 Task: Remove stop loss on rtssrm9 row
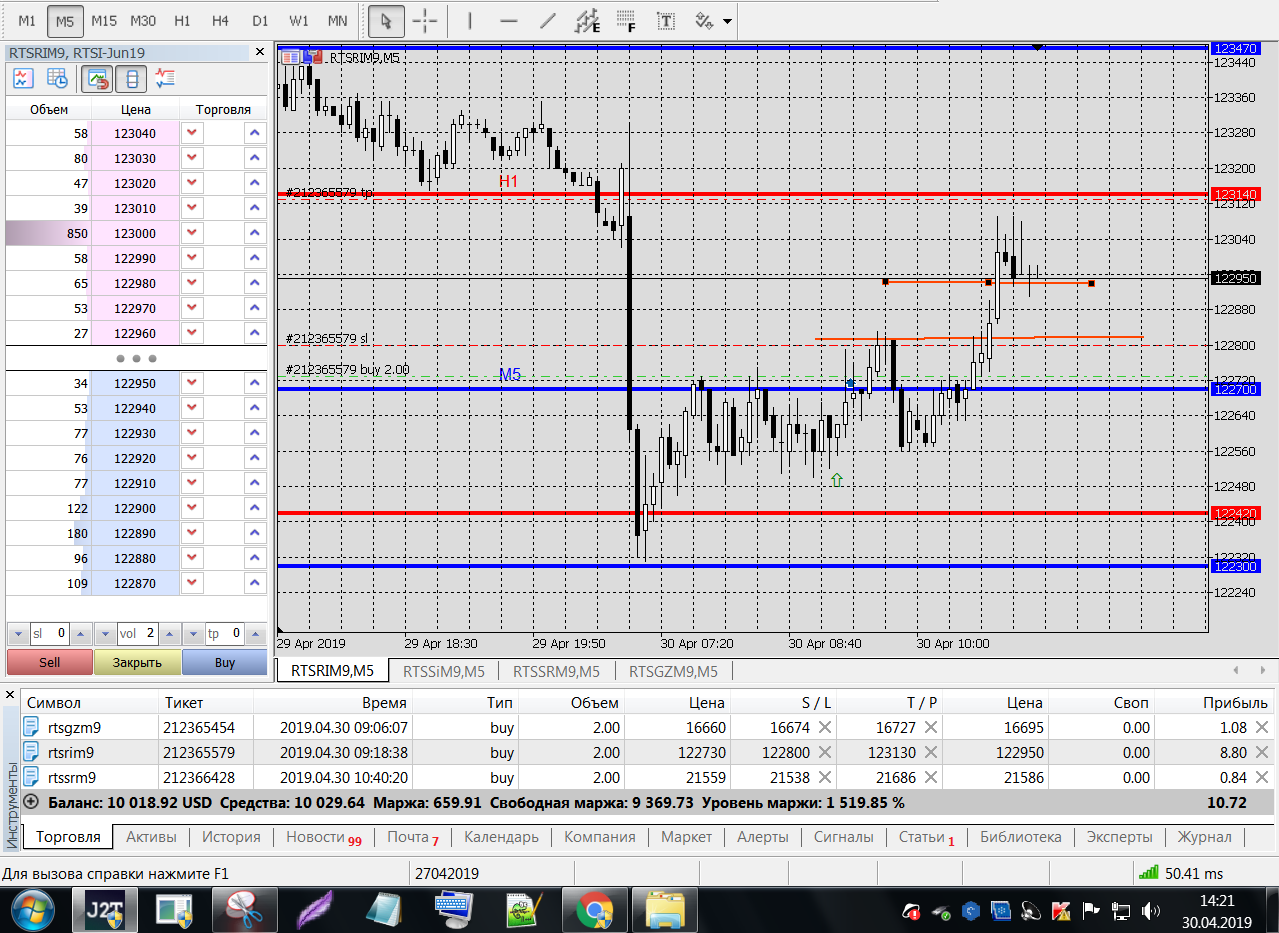click(x=825, y=777)
